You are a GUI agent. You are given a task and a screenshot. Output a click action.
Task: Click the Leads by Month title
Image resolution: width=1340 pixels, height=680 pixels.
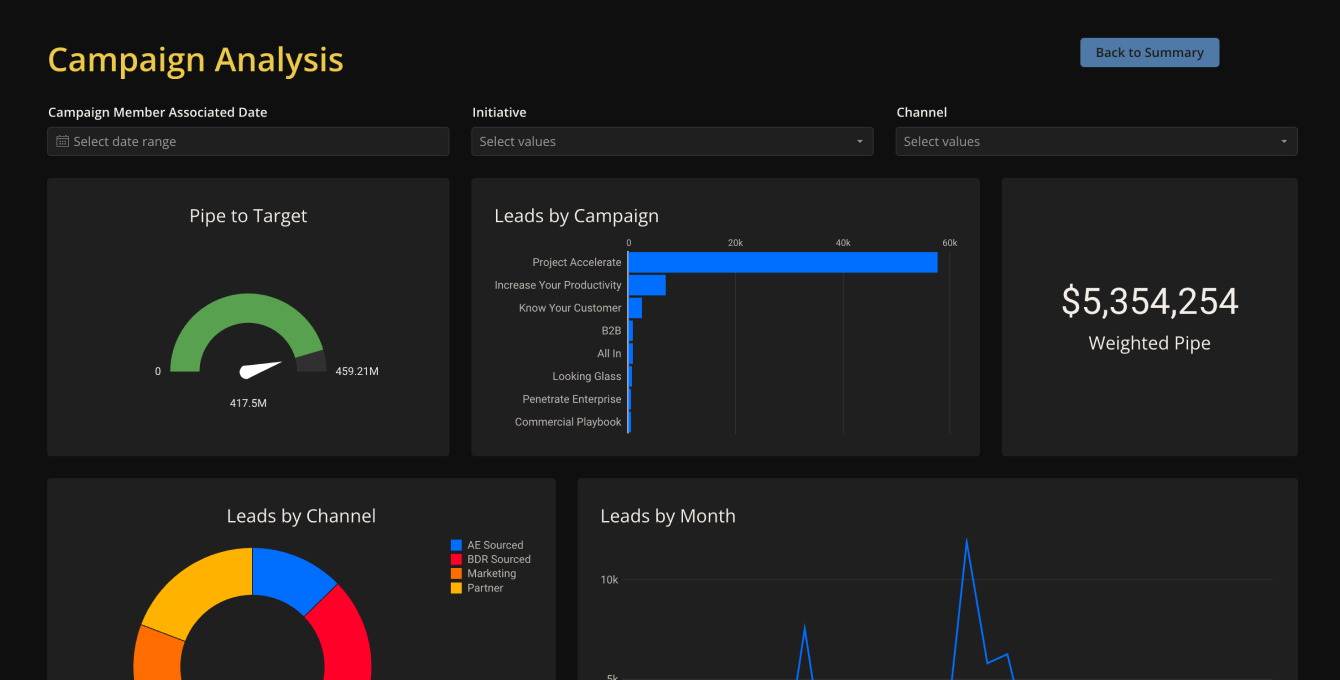click(x=668, y=516)
